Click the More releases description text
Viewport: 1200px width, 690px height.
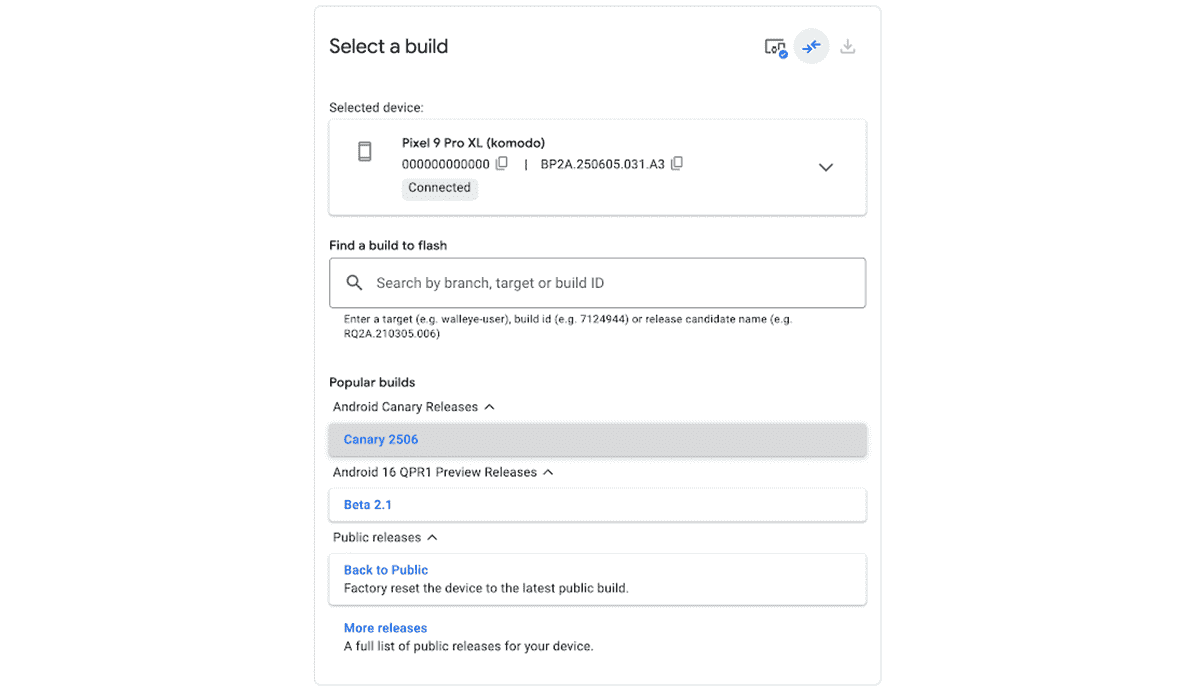[468, 646]
